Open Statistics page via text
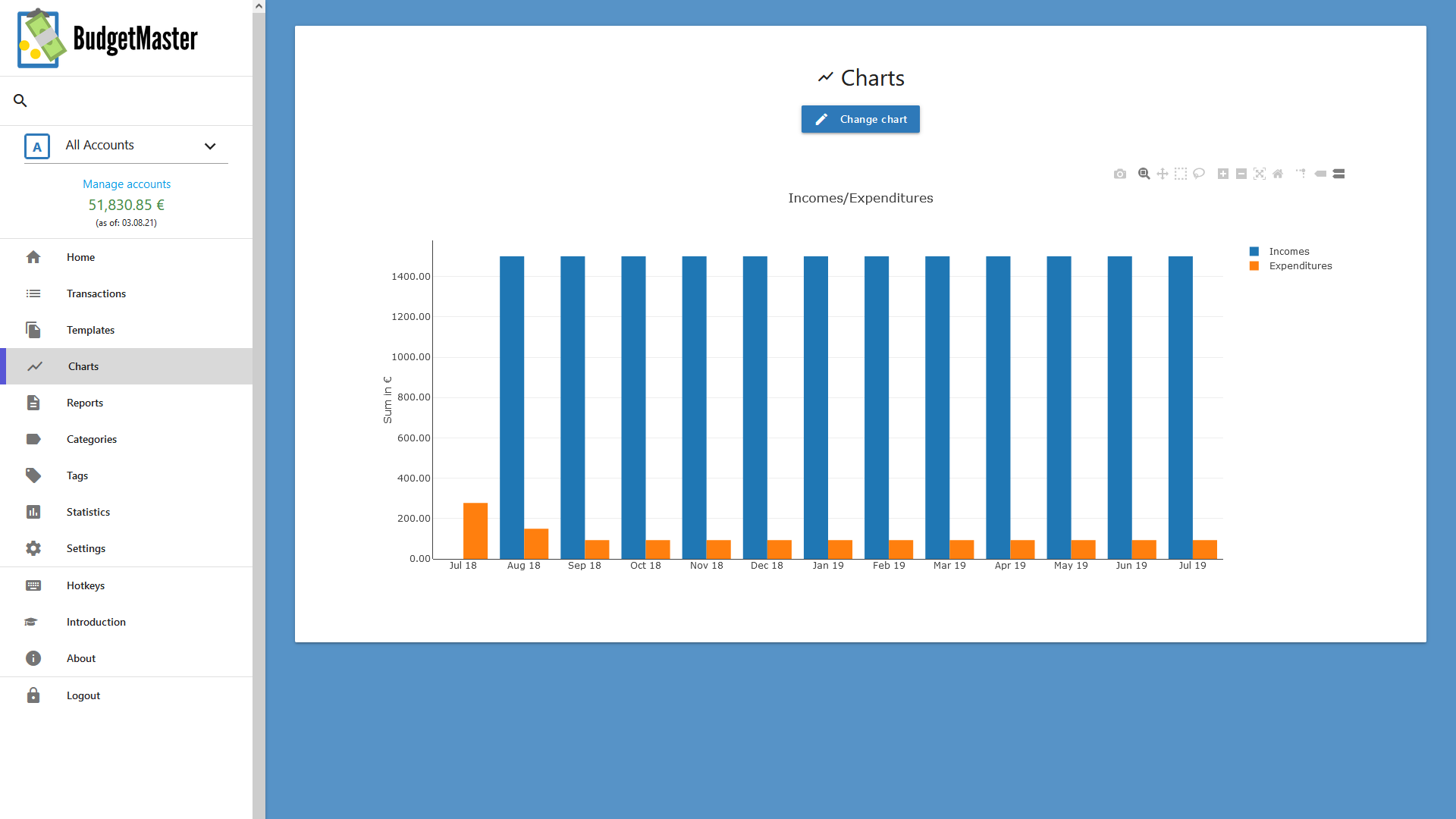The image size is (1456, 819). point(88,512)
